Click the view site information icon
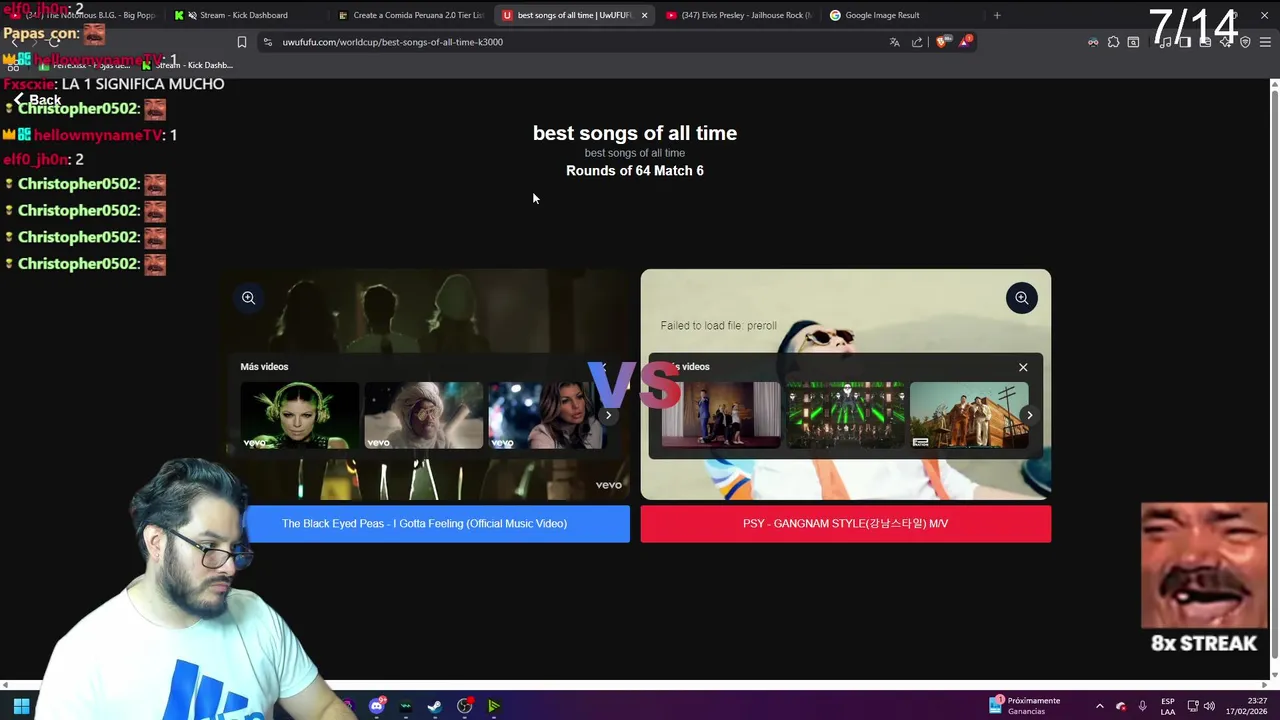The width and height of the screenshot is (1280, 720). pyautogui.click(x=267, y=42)
